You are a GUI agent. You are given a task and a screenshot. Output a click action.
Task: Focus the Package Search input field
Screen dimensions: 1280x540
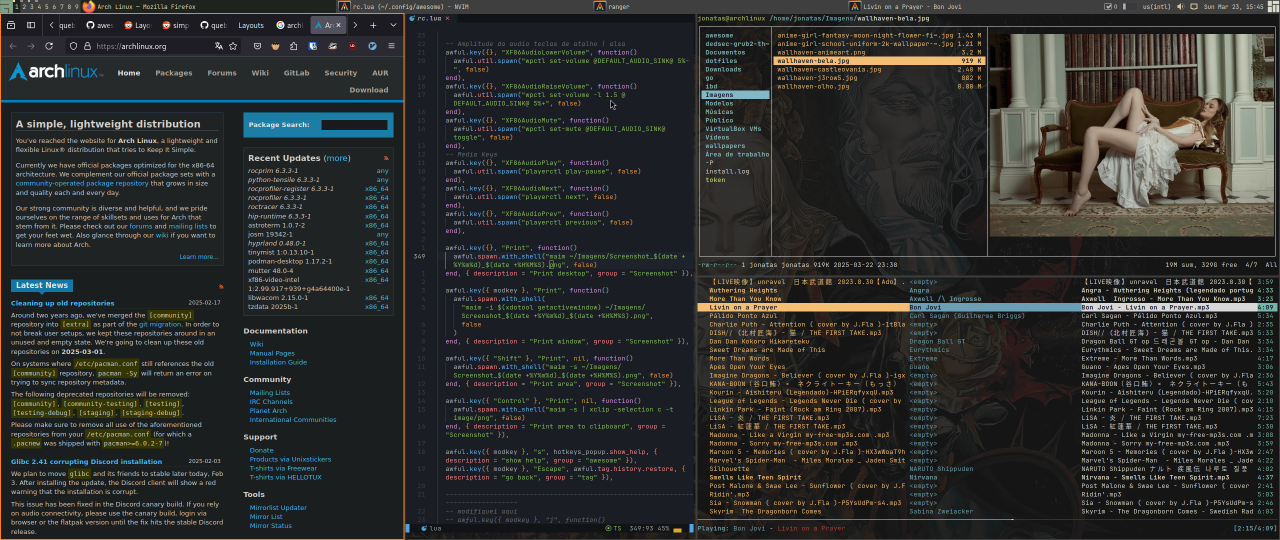(354, 125)
